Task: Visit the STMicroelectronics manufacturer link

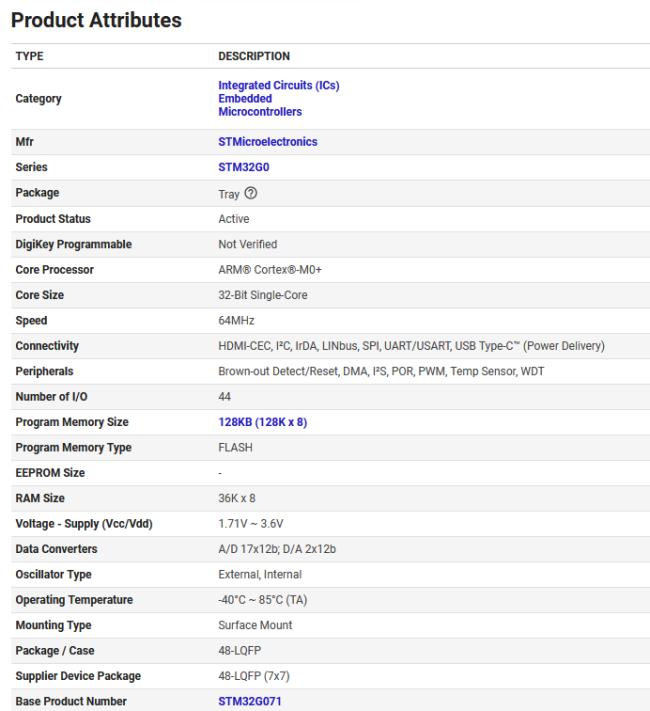Action: coord(267,142)
